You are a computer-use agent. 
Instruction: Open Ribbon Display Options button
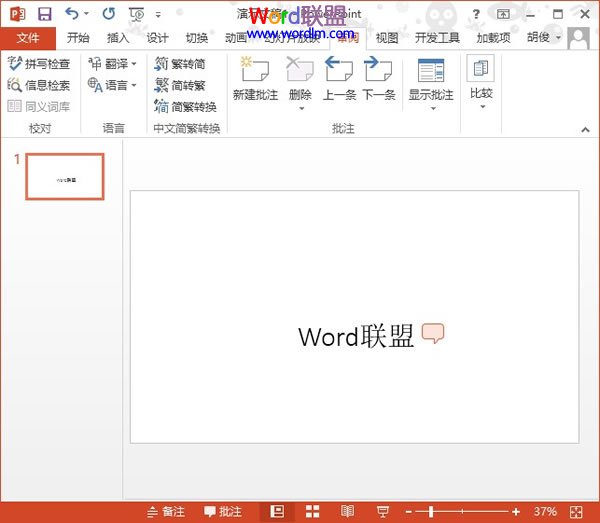(x=503, y=15)
